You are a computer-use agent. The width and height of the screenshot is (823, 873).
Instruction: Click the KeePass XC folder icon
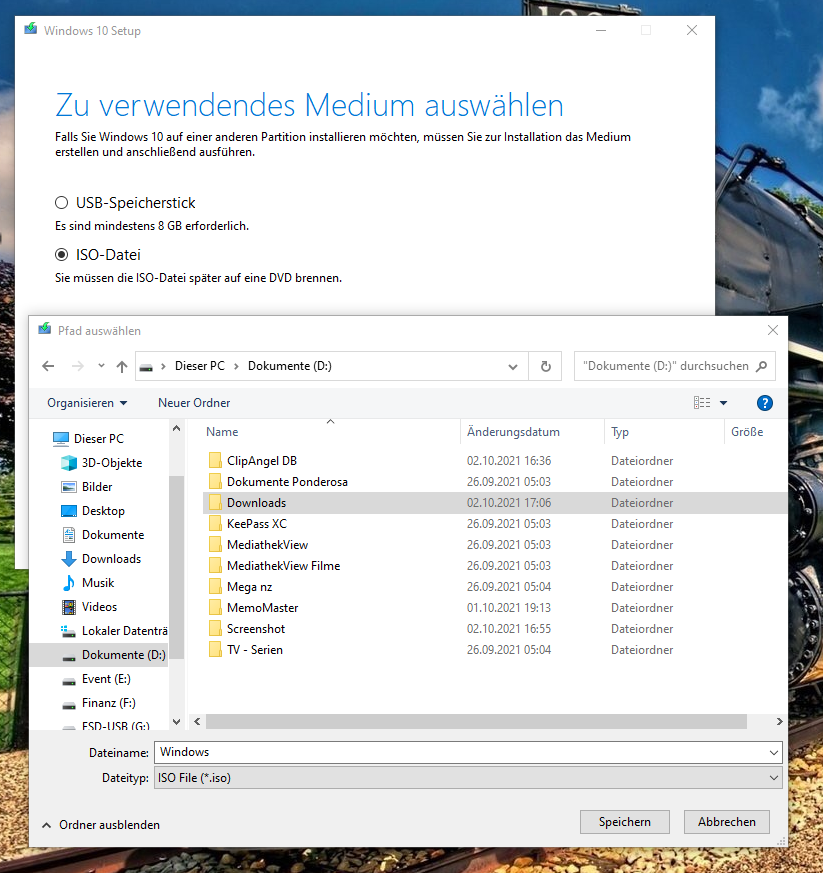coord(215,523)
